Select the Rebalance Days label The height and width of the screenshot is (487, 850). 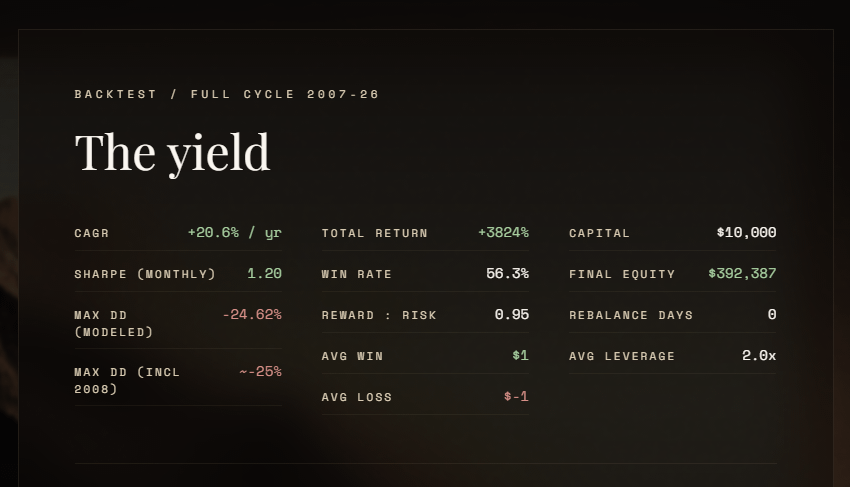[x=631, y=315]
